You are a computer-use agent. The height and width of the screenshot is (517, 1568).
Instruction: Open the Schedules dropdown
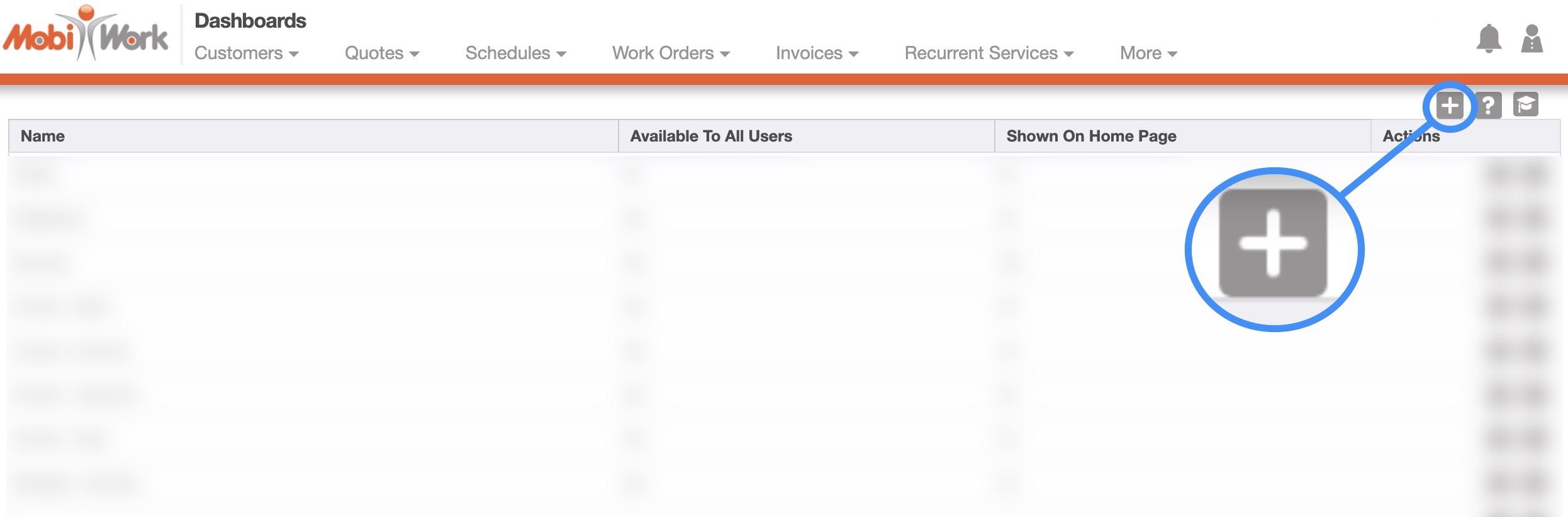(515, 53)
